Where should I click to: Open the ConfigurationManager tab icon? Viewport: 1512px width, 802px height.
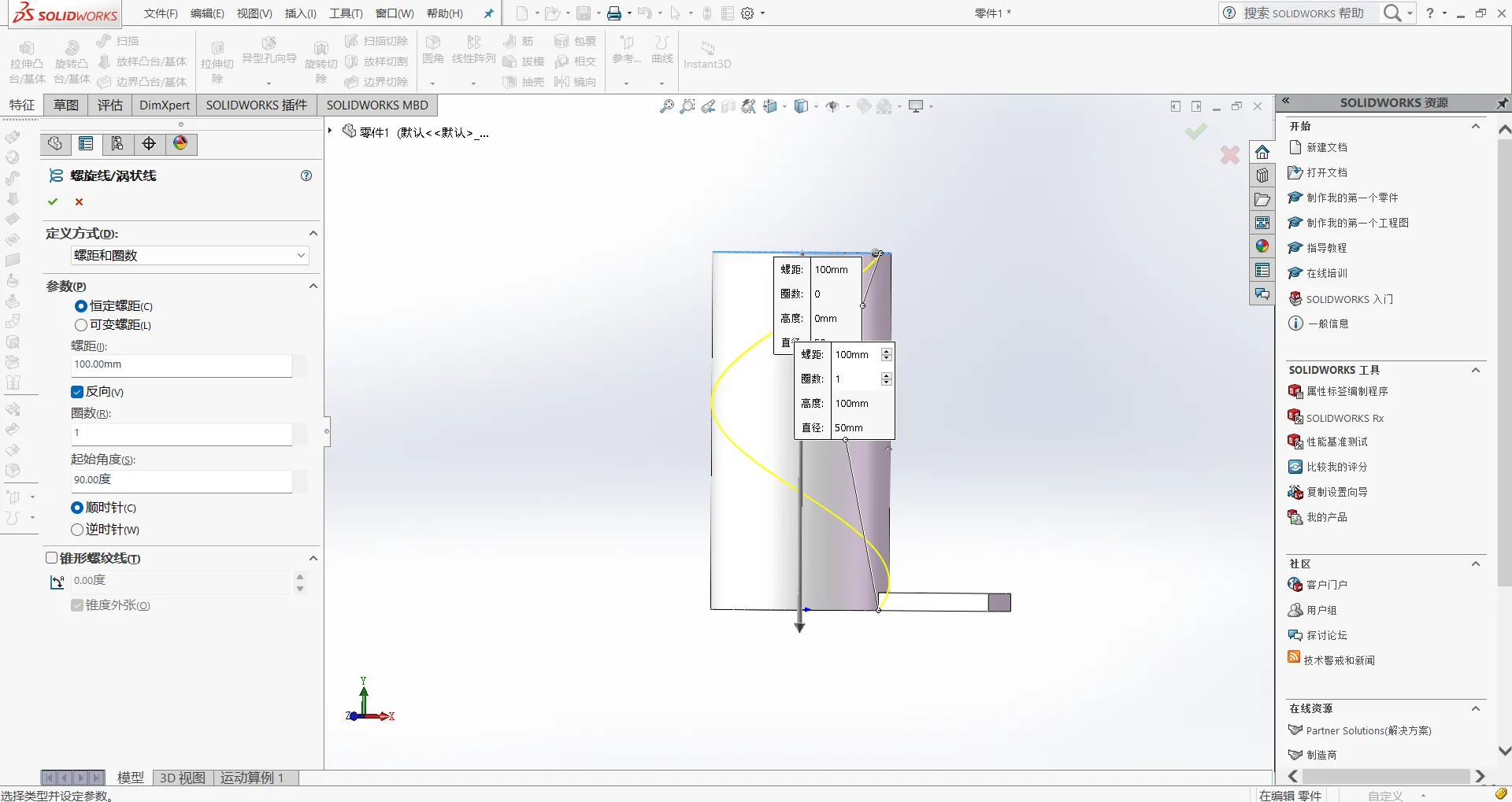pos(117,143)
